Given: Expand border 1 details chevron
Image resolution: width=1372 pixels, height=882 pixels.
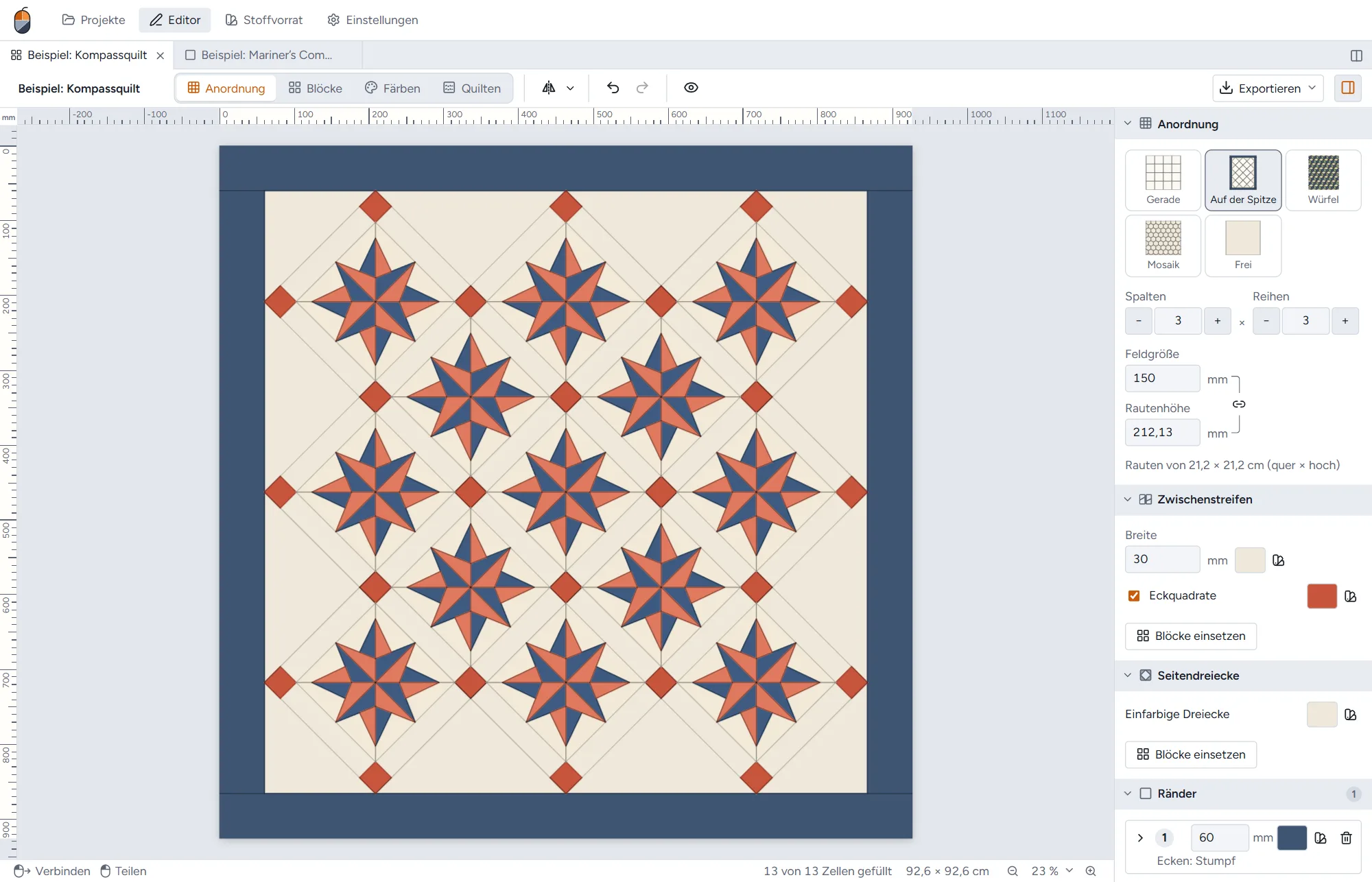Looking at the screenshot, I should pyautogui.click(x=1140, y=837).
